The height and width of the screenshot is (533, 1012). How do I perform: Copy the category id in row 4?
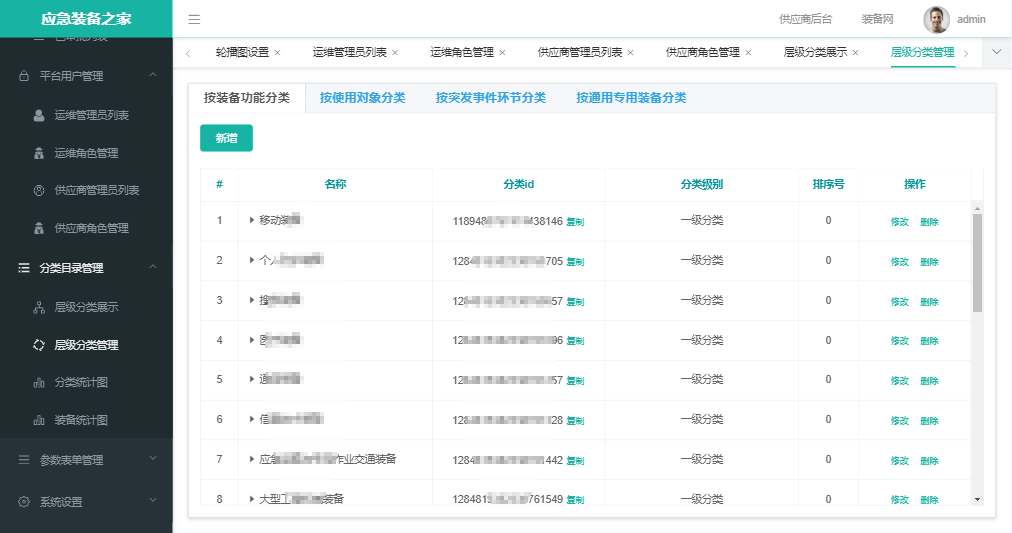(x=575, y=341)
